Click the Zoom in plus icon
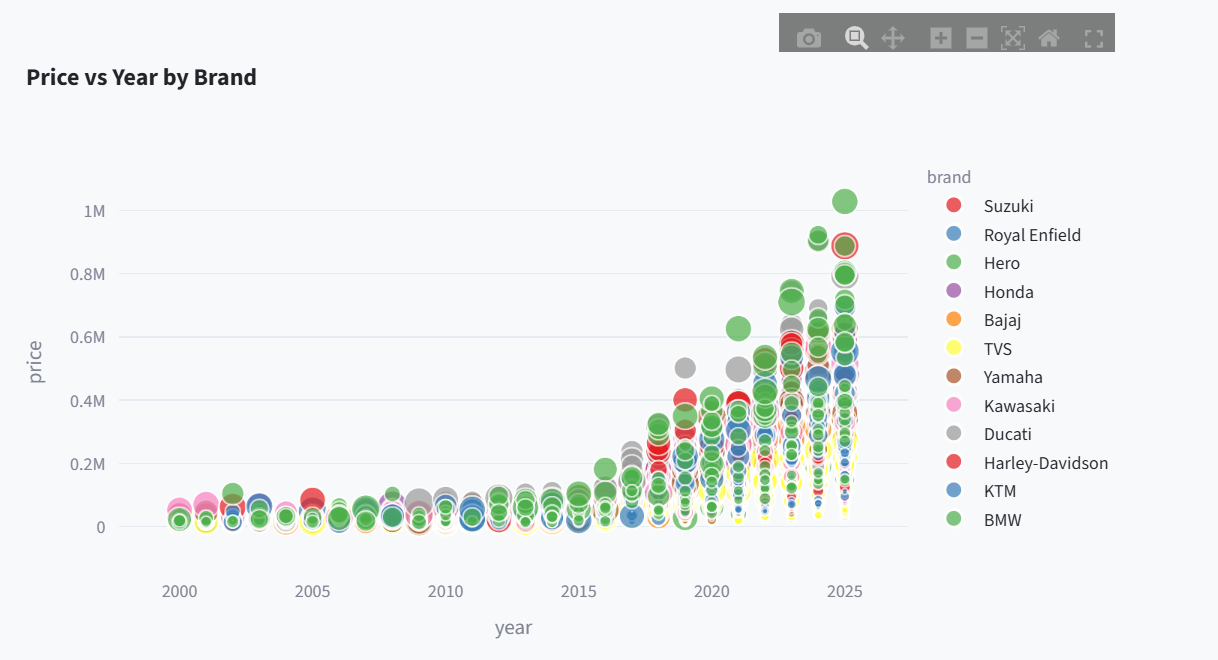Viewport: 1218px width, 660px height. coord(941,38)
